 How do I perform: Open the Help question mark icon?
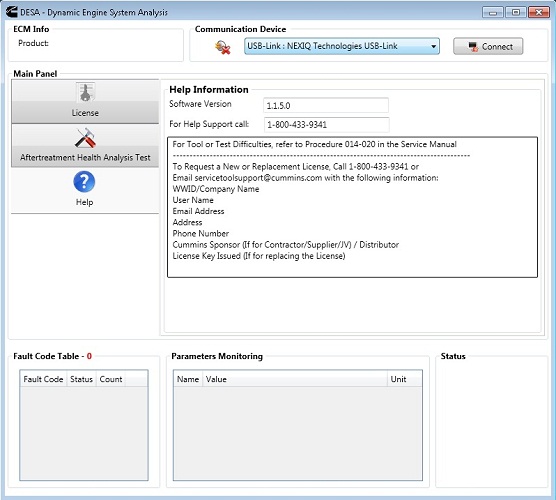coord(84,182)
